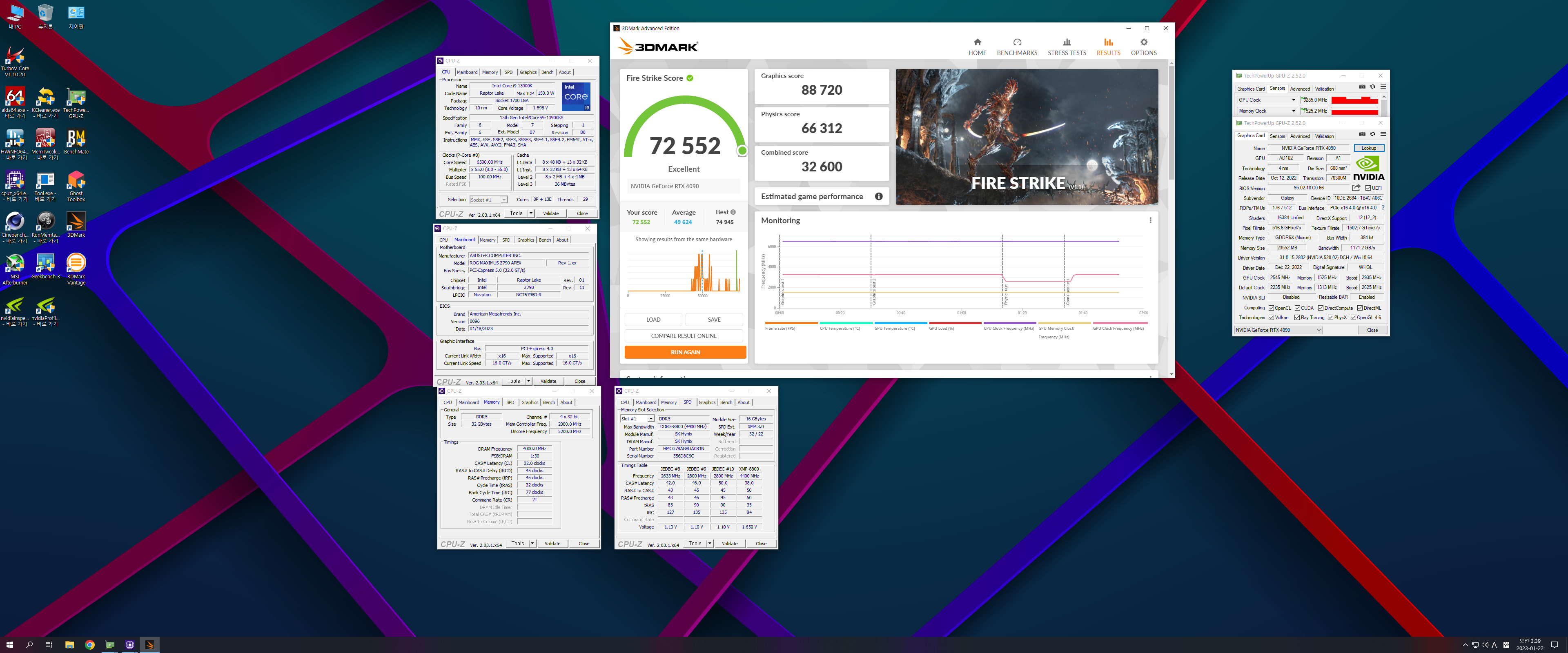Switch to RESULTS tab in 3DMark
The height and width of the screenshot is (653, 1568).
click(x=1108, y=47)
